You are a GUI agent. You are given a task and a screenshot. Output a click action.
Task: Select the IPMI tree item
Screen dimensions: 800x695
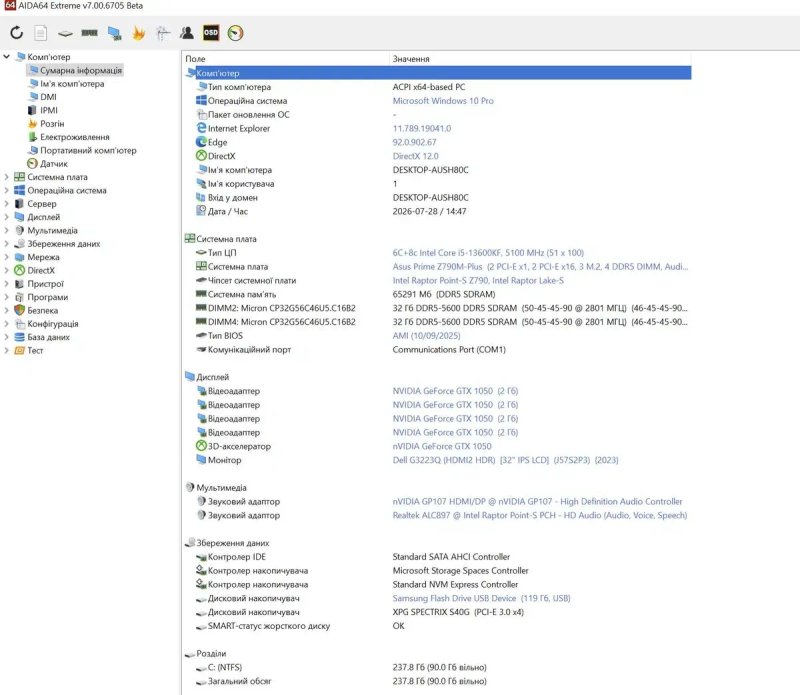[x=48, y=110]
